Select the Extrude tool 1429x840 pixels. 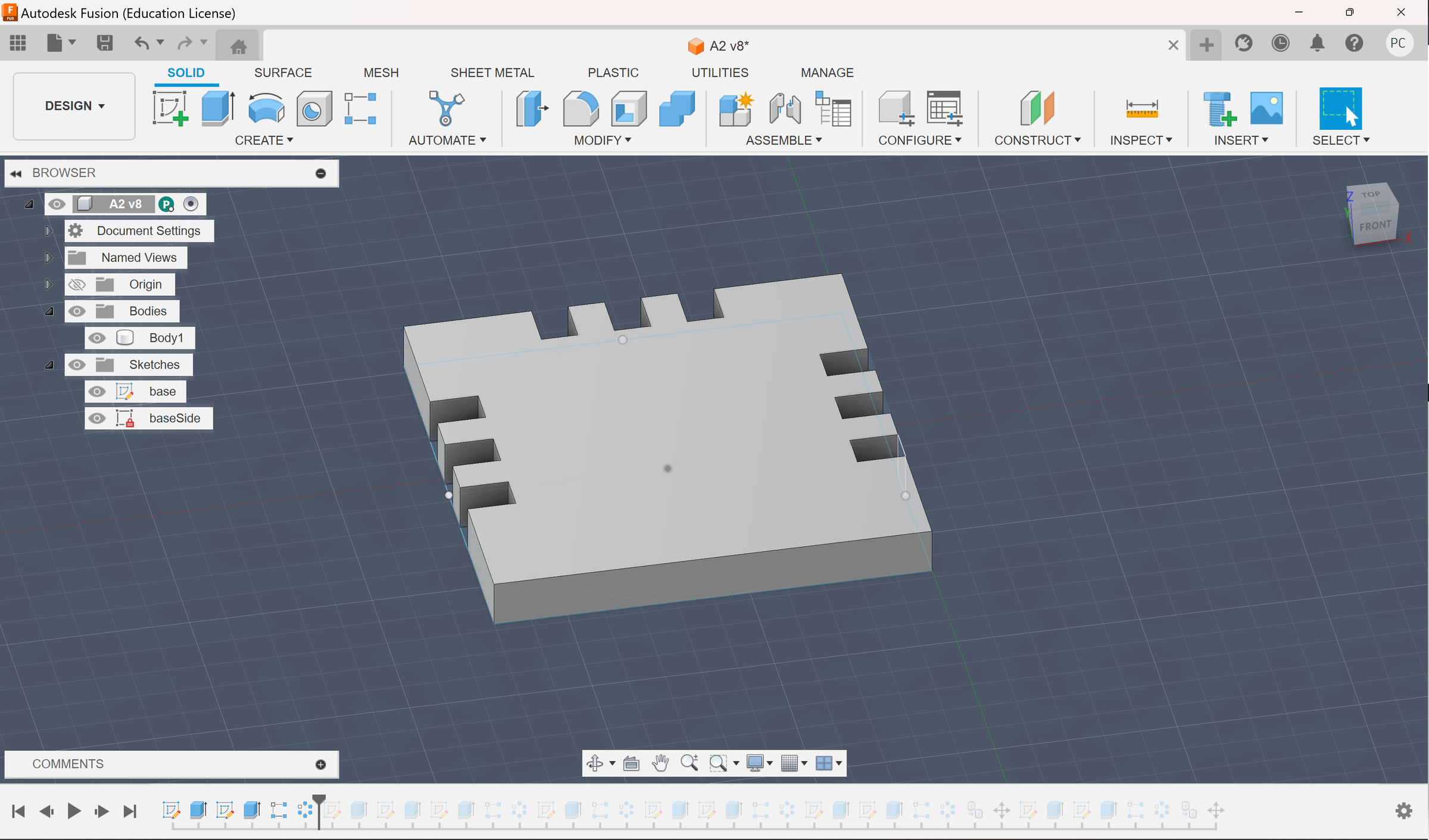[x=218, y=108]
